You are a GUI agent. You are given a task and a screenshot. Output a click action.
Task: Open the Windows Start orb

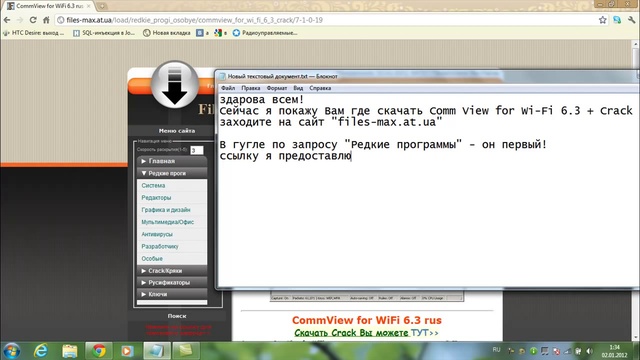pos(11,351)
